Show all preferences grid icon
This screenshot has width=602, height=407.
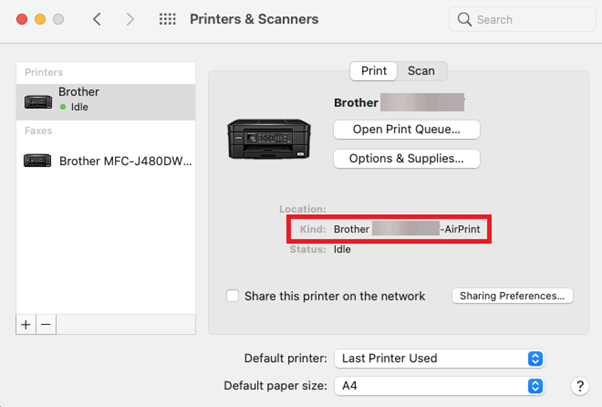(167, 19)
